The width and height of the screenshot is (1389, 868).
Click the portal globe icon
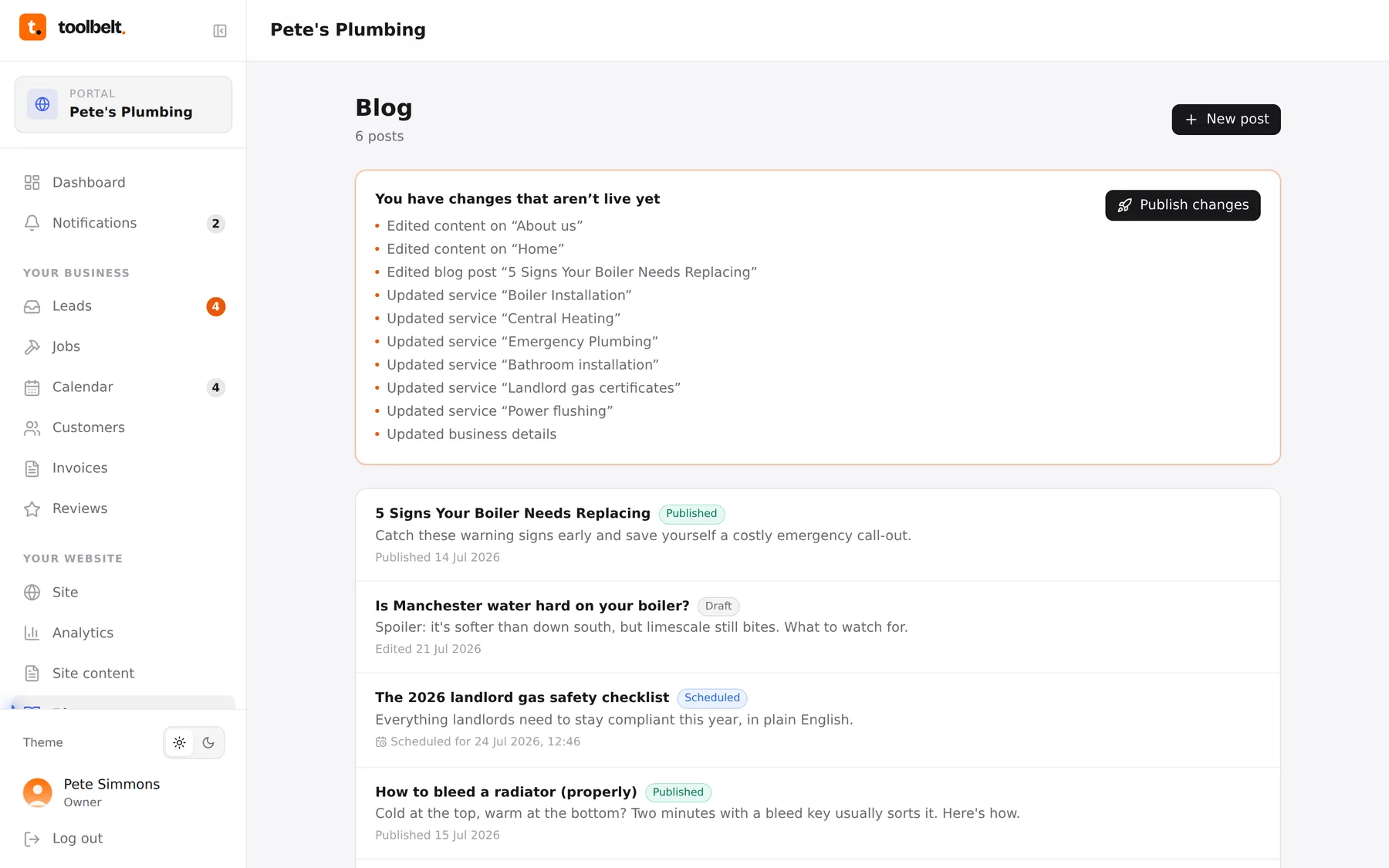[x=42, y=104]
